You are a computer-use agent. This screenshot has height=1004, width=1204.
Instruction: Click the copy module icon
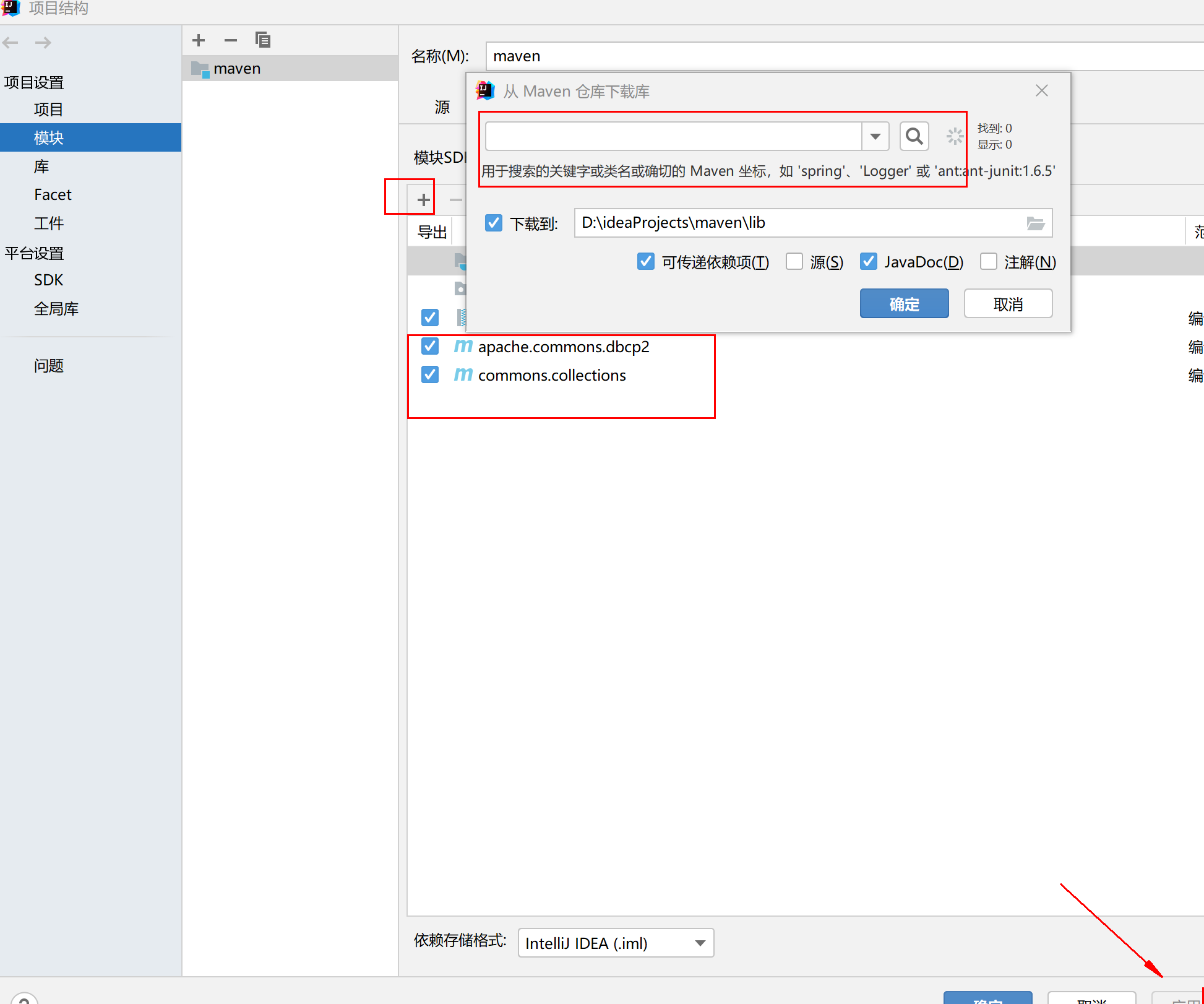click(x=263, y=40)
